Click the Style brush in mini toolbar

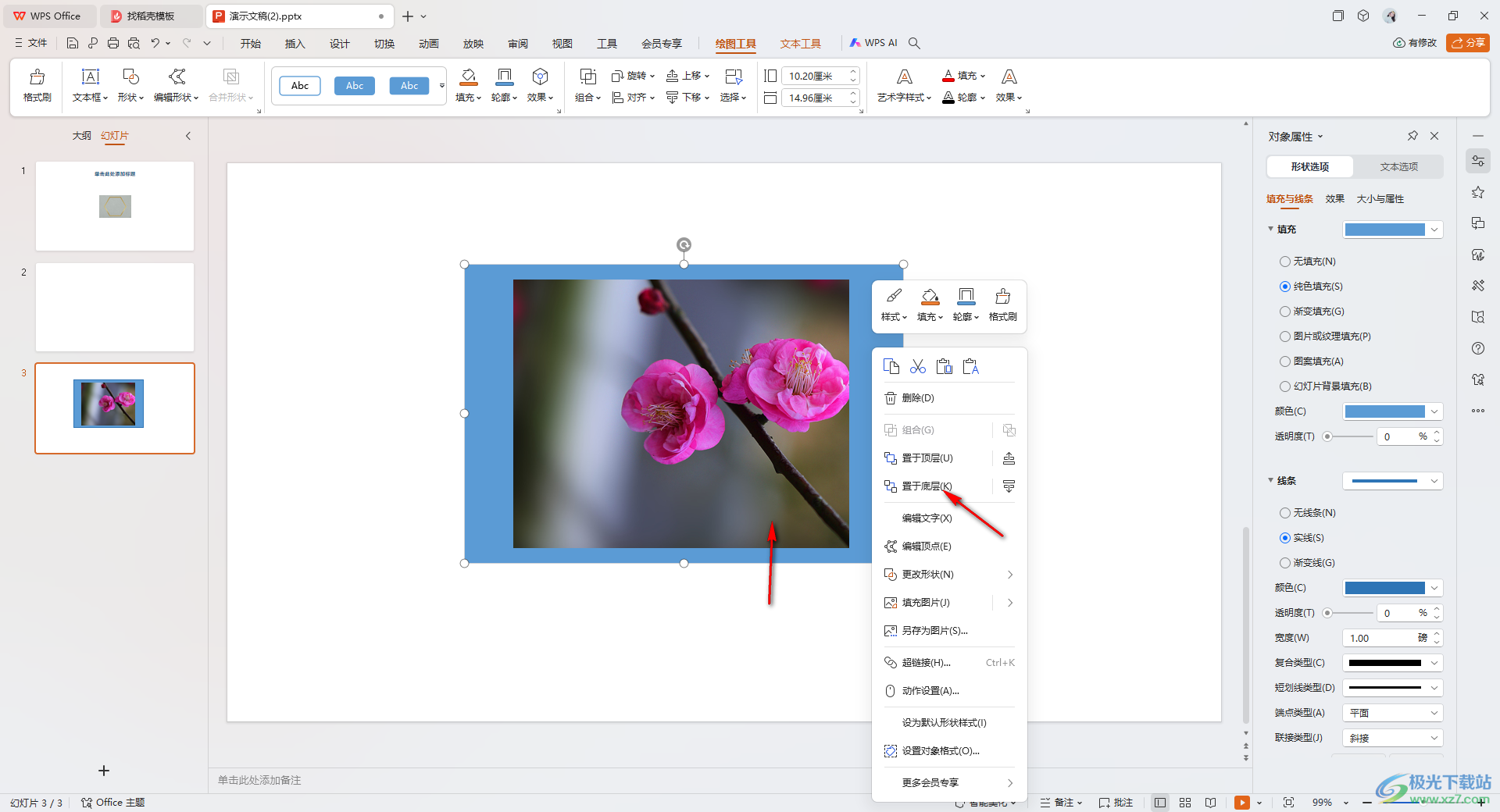(894, 304)
